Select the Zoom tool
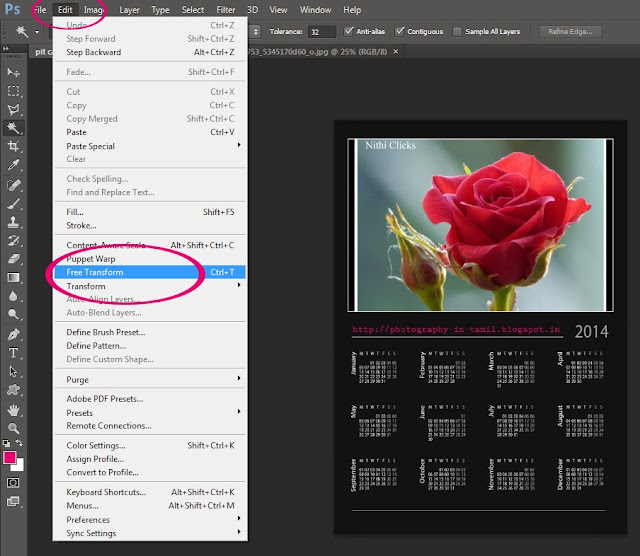 pos(13,428)
